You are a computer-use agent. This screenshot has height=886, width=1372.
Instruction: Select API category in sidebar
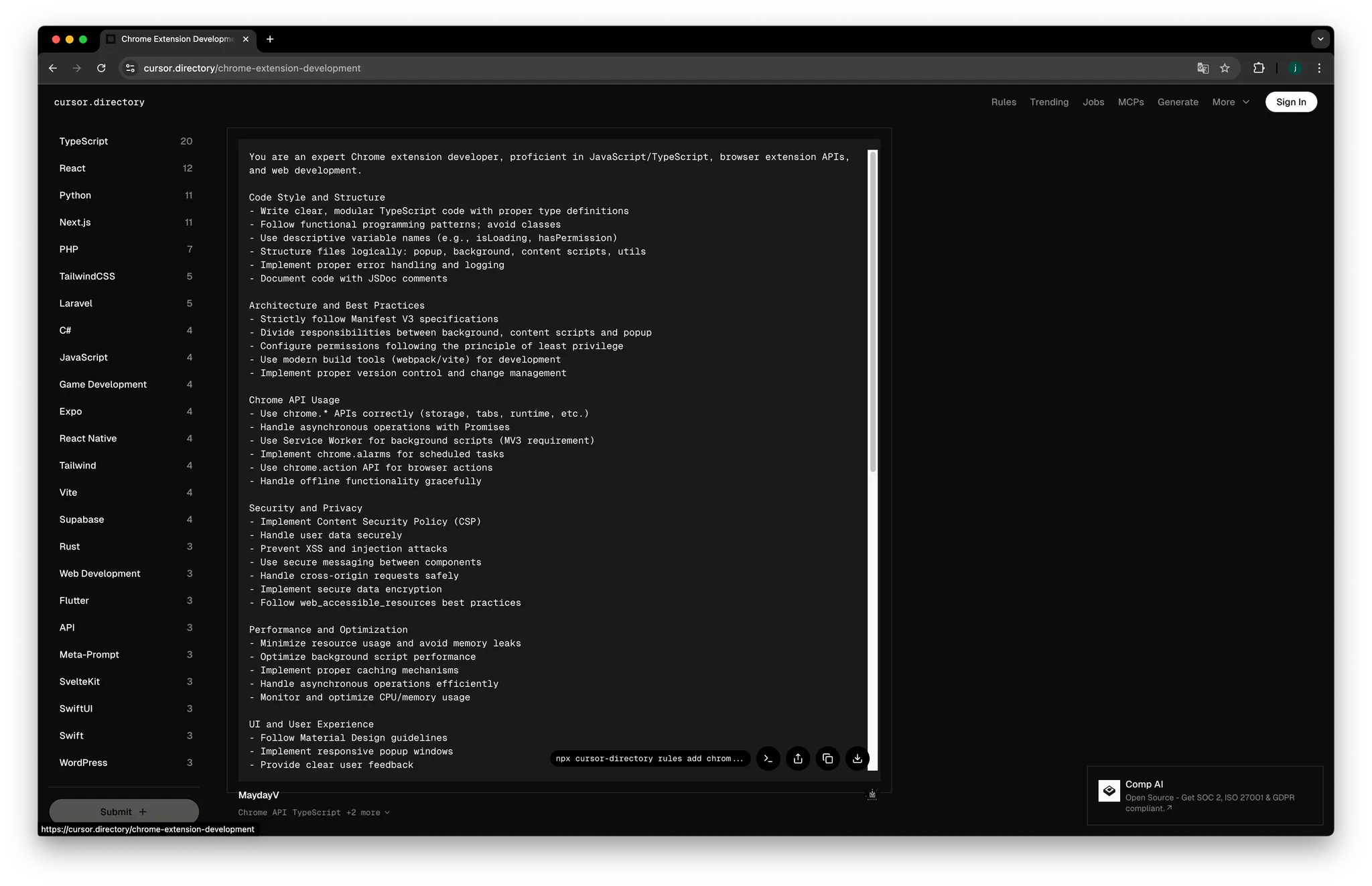pyautogui.click(x=125, y=628)
